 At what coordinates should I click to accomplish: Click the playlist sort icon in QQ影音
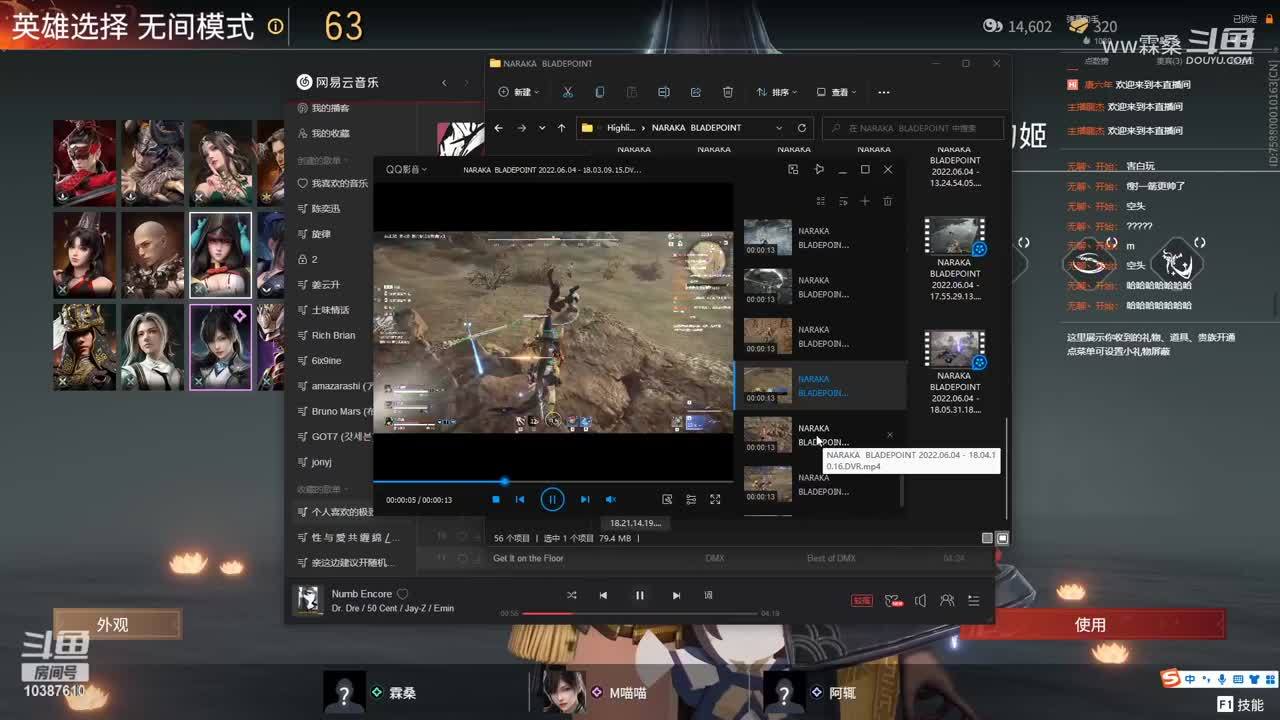843,201
